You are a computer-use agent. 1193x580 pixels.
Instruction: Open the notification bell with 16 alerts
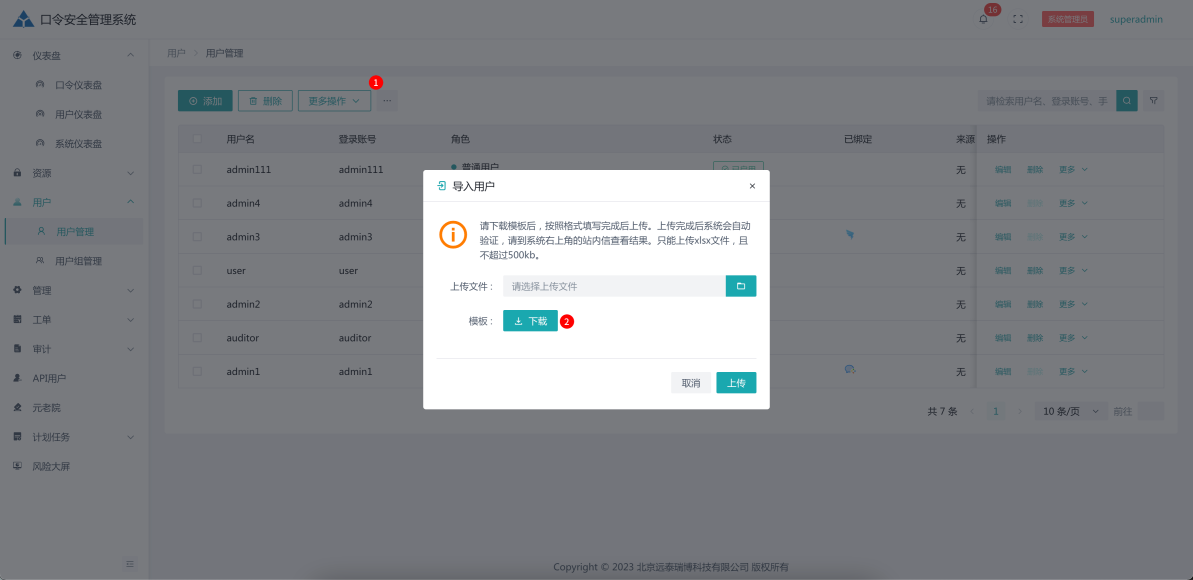tap(983, 18)
